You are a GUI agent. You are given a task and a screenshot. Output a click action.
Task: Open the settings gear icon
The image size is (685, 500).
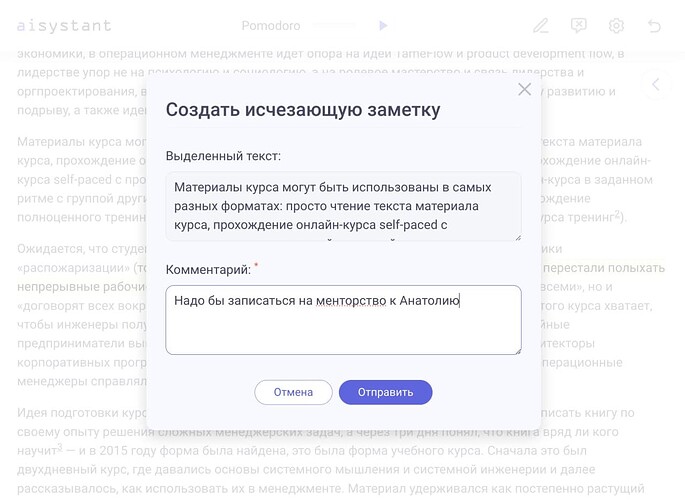(x=616, y=26)
